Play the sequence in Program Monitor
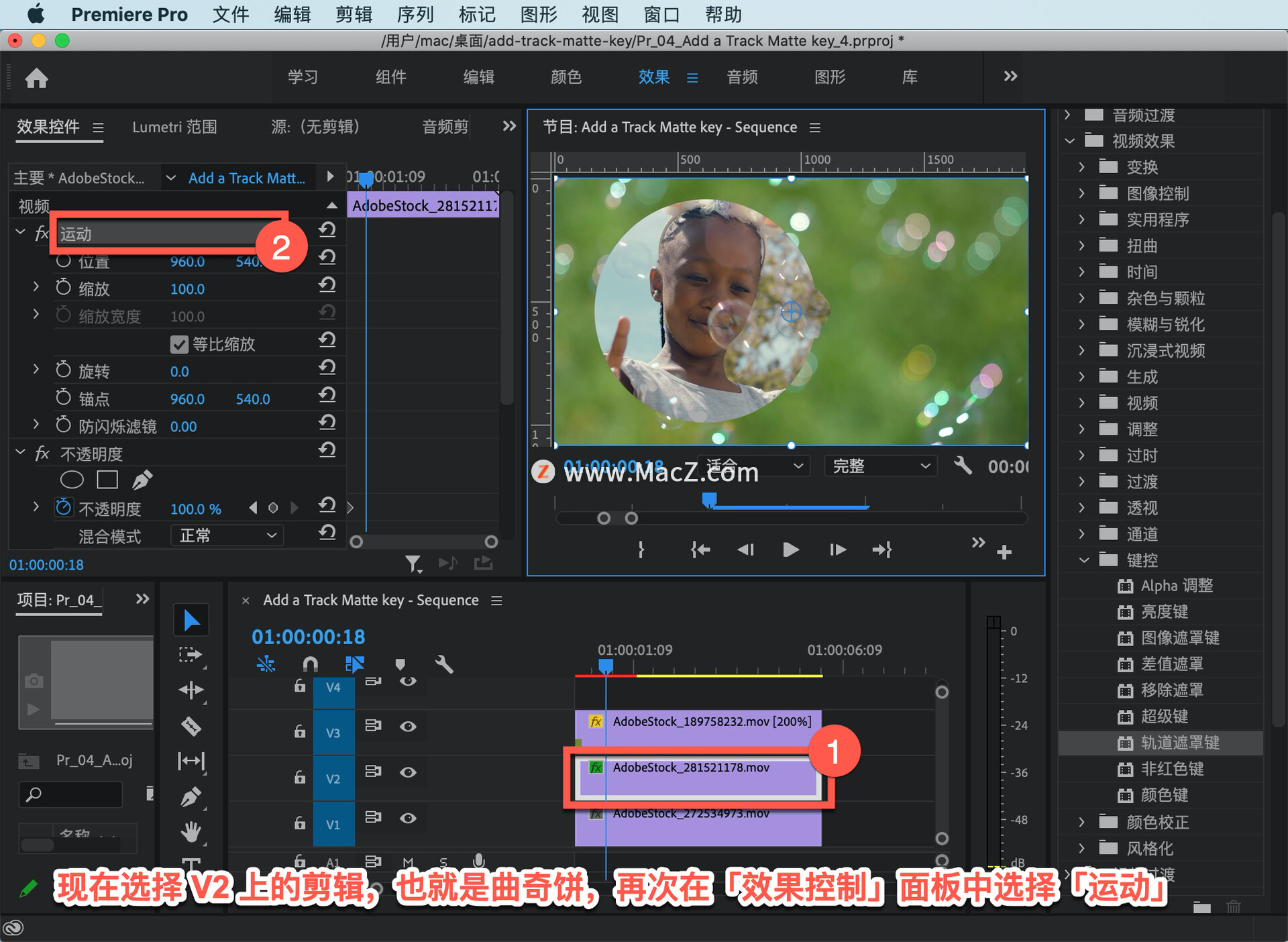Screen dimensions: 1288x942 791,549
